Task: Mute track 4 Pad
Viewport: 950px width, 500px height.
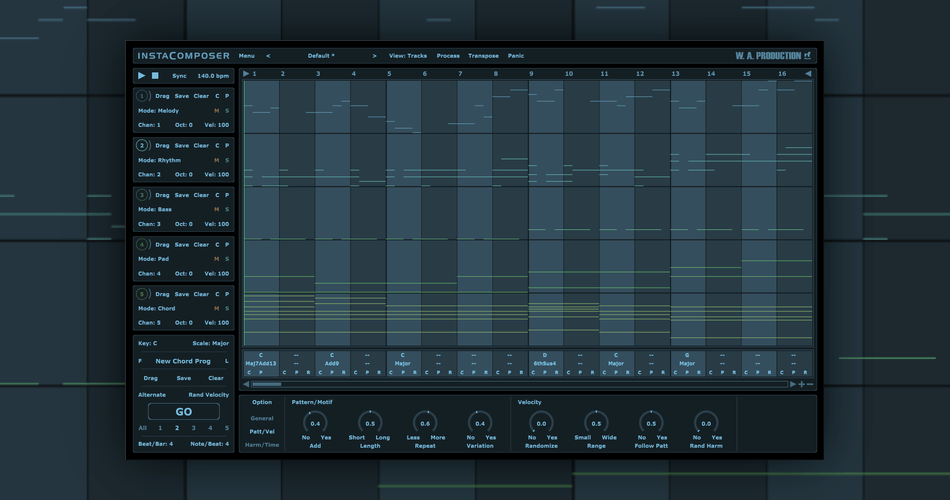Action: (216, 259)
